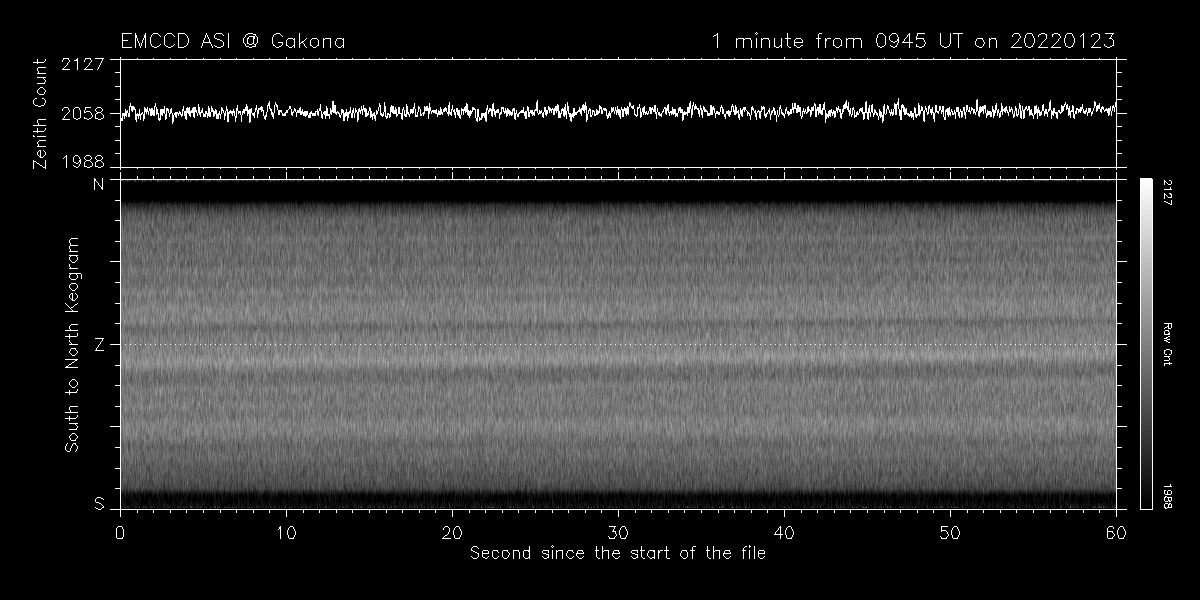
Task: Click the 40 second tick label
Action: point(784,531)
